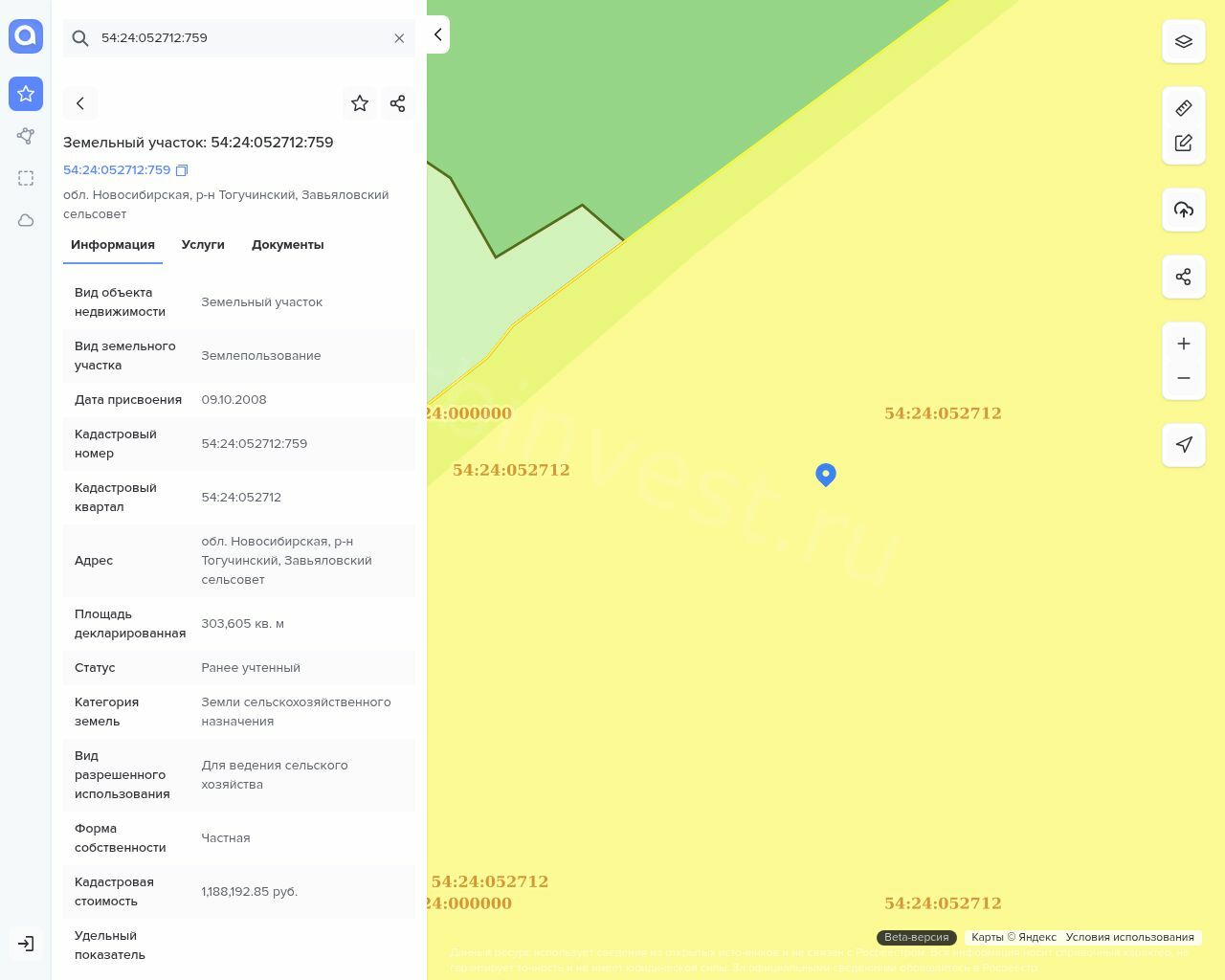
Task: Collapse the left information sidebar
Action: tap(437, 34)
